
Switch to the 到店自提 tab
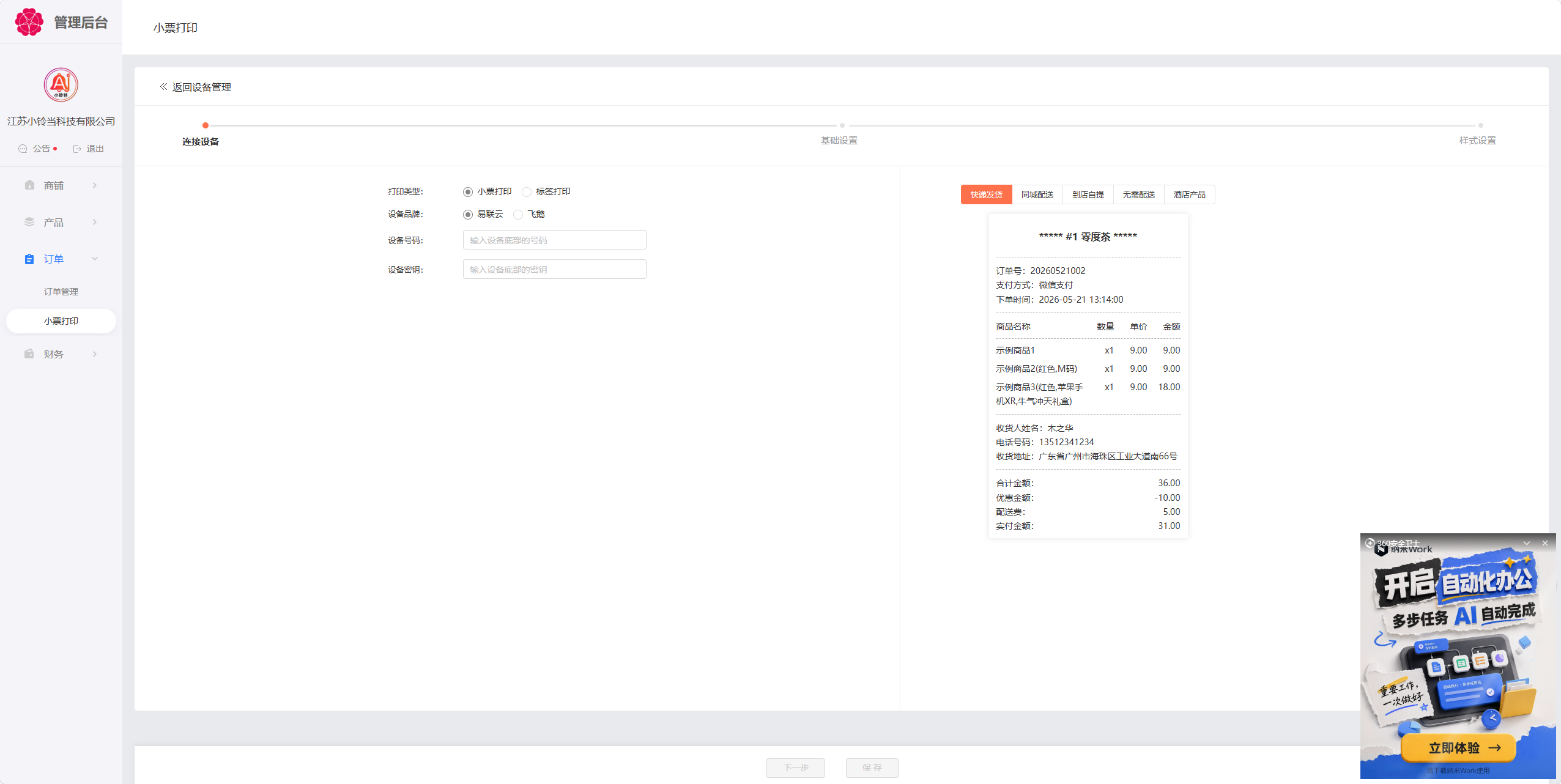pos(1088,194)
